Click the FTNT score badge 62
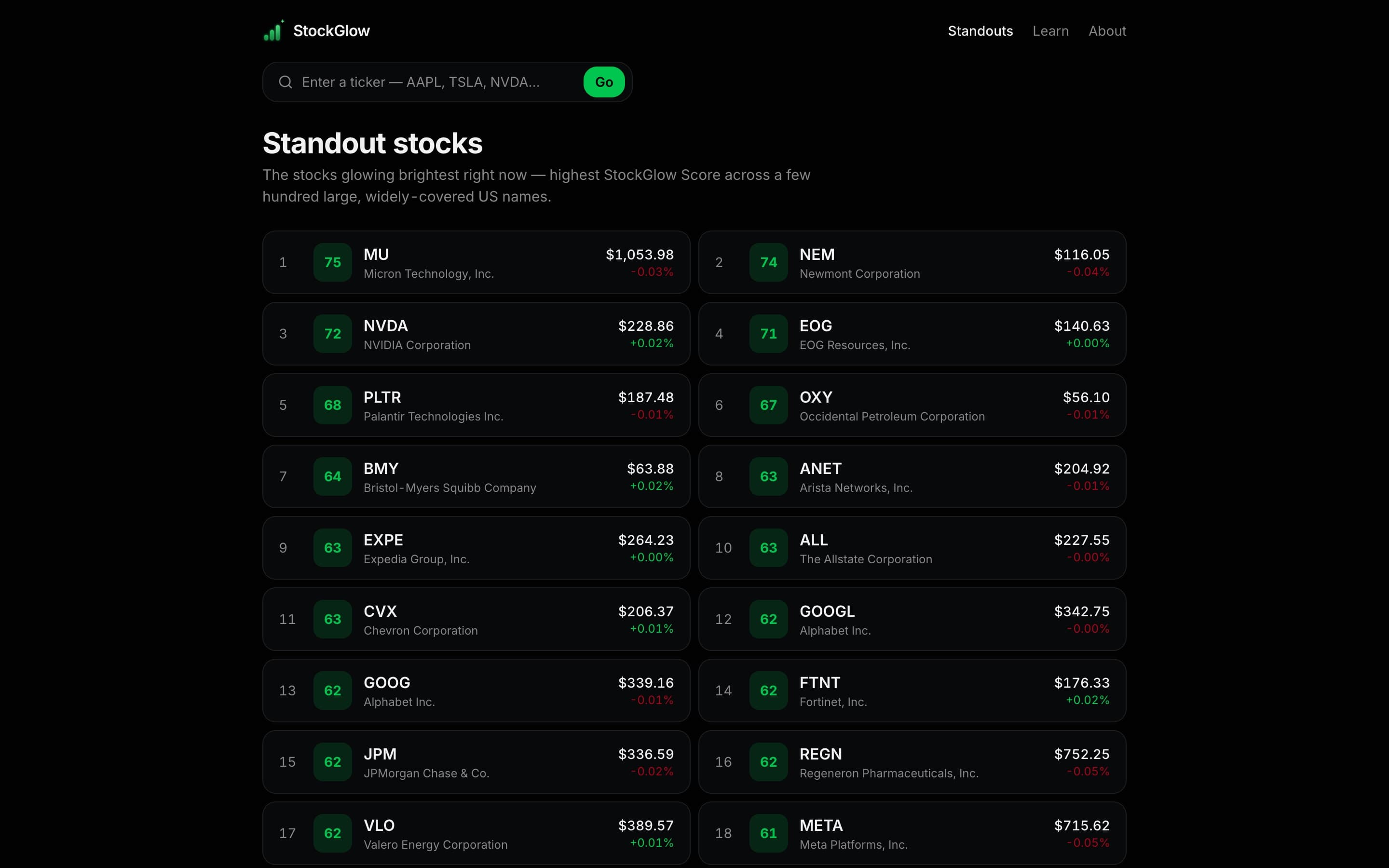This screenshot has height=868, width=1389. pos(769,691)
